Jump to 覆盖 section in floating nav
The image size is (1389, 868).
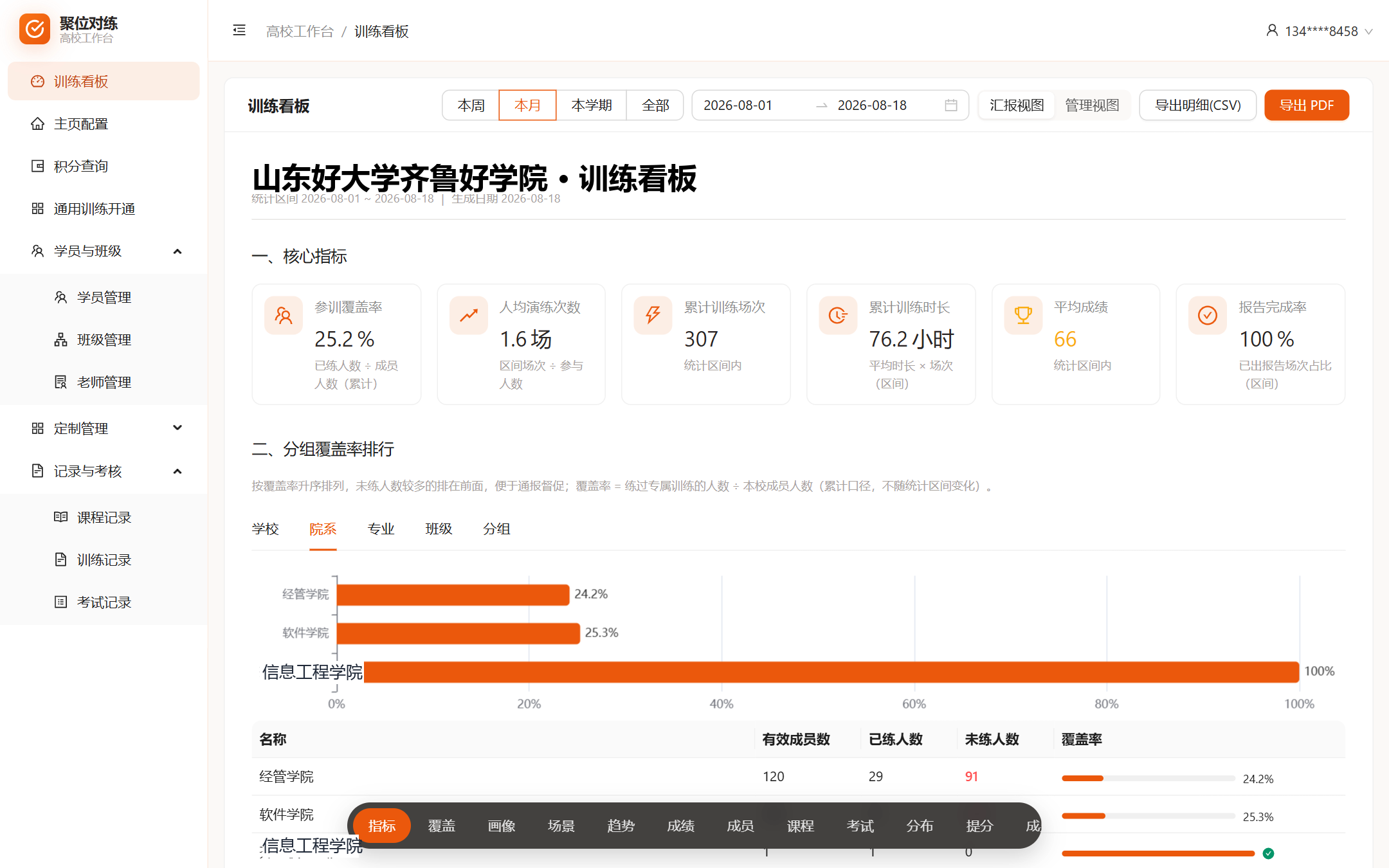tap(441, 826)
